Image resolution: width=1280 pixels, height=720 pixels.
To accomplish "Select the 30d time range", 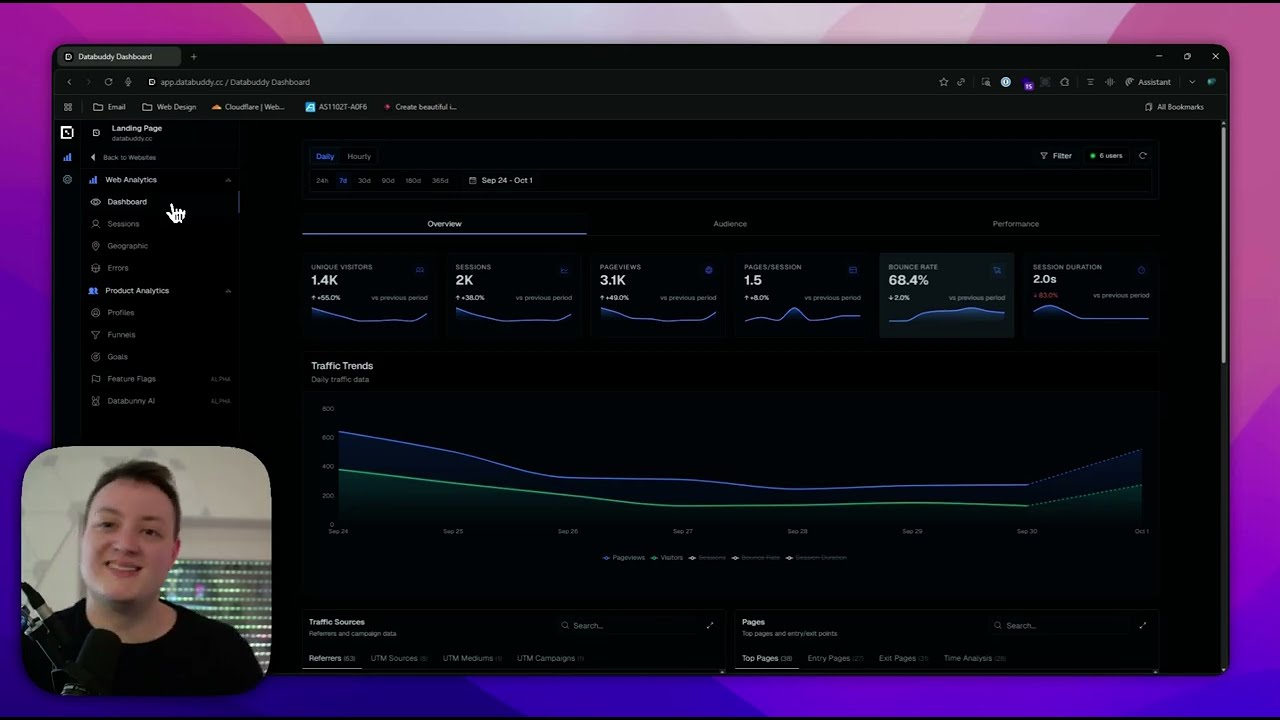I will (x=364, y=180).
